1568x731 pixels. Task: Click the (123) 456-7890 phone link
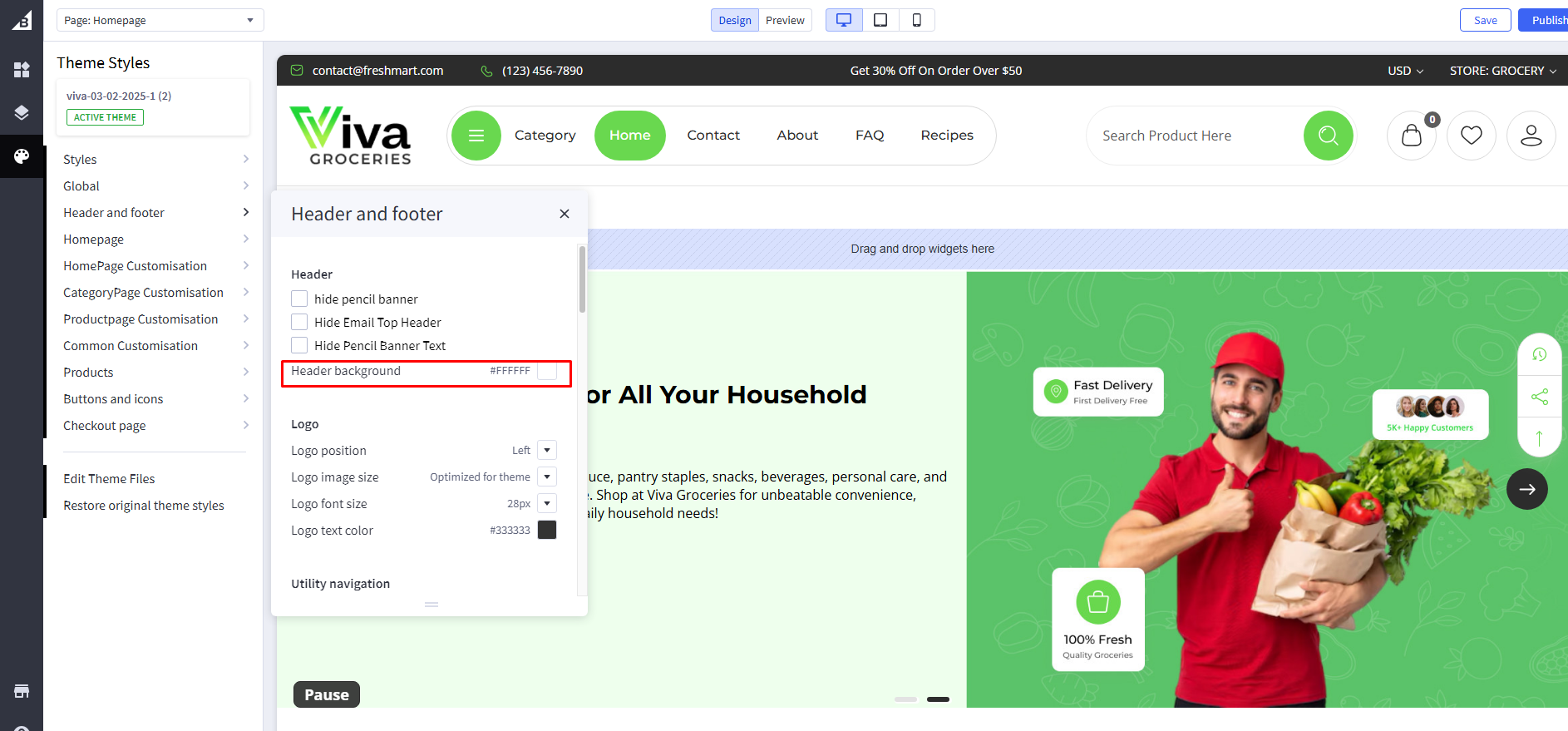click(542, 71)
